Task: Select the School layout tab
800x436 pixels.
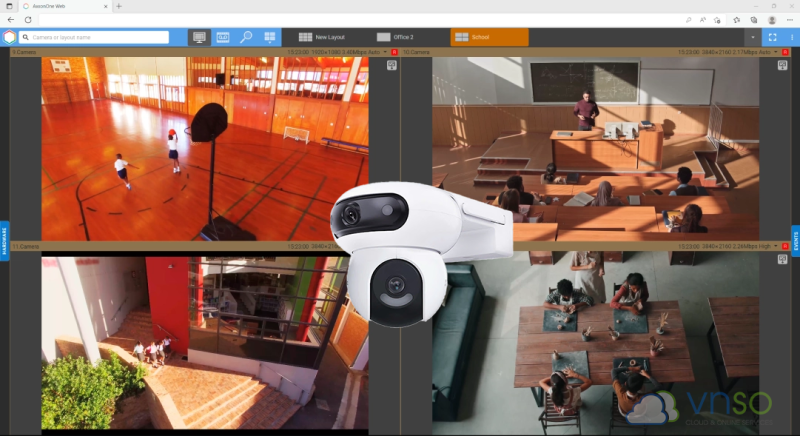Action: click(x=489, y=37)
